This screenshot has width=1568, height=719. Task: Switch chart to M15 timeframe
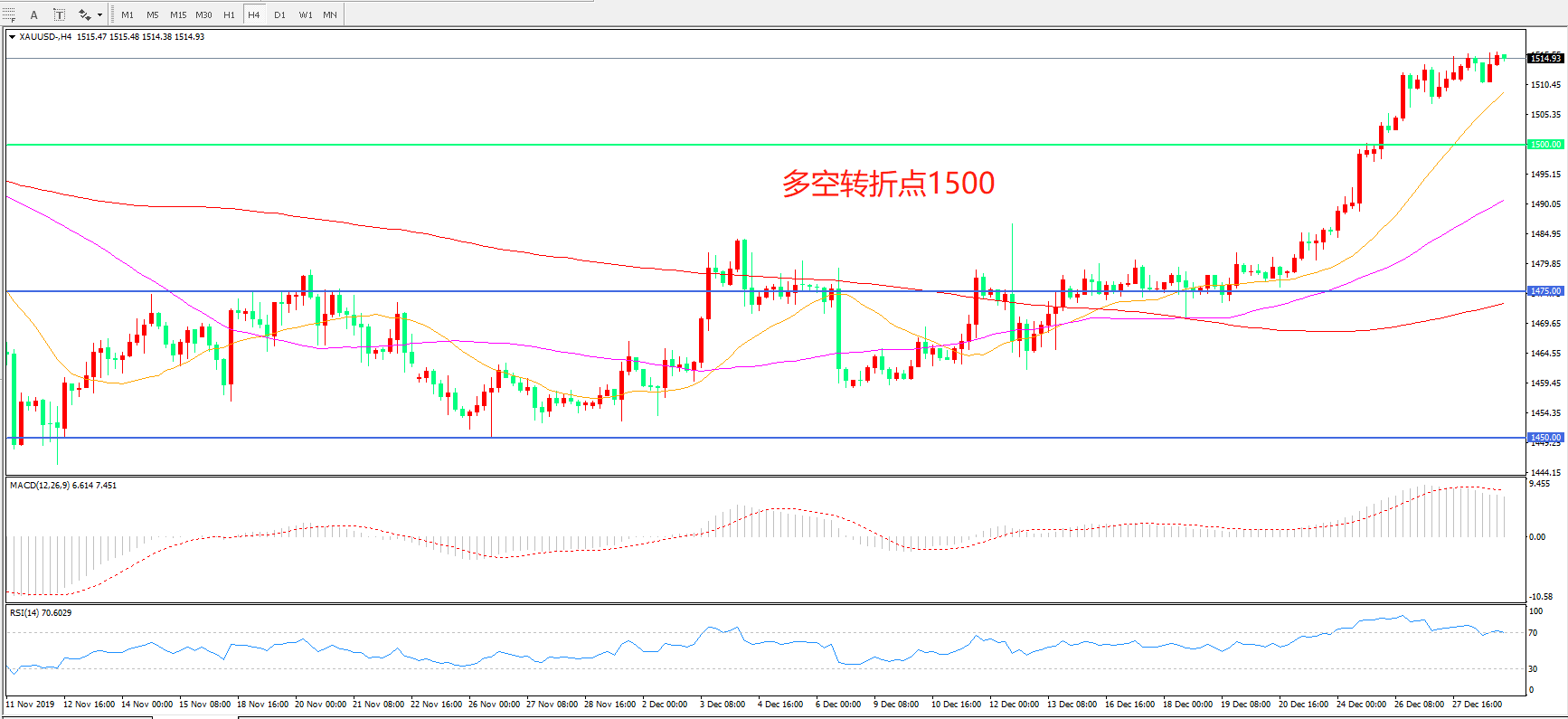(178, 14)
